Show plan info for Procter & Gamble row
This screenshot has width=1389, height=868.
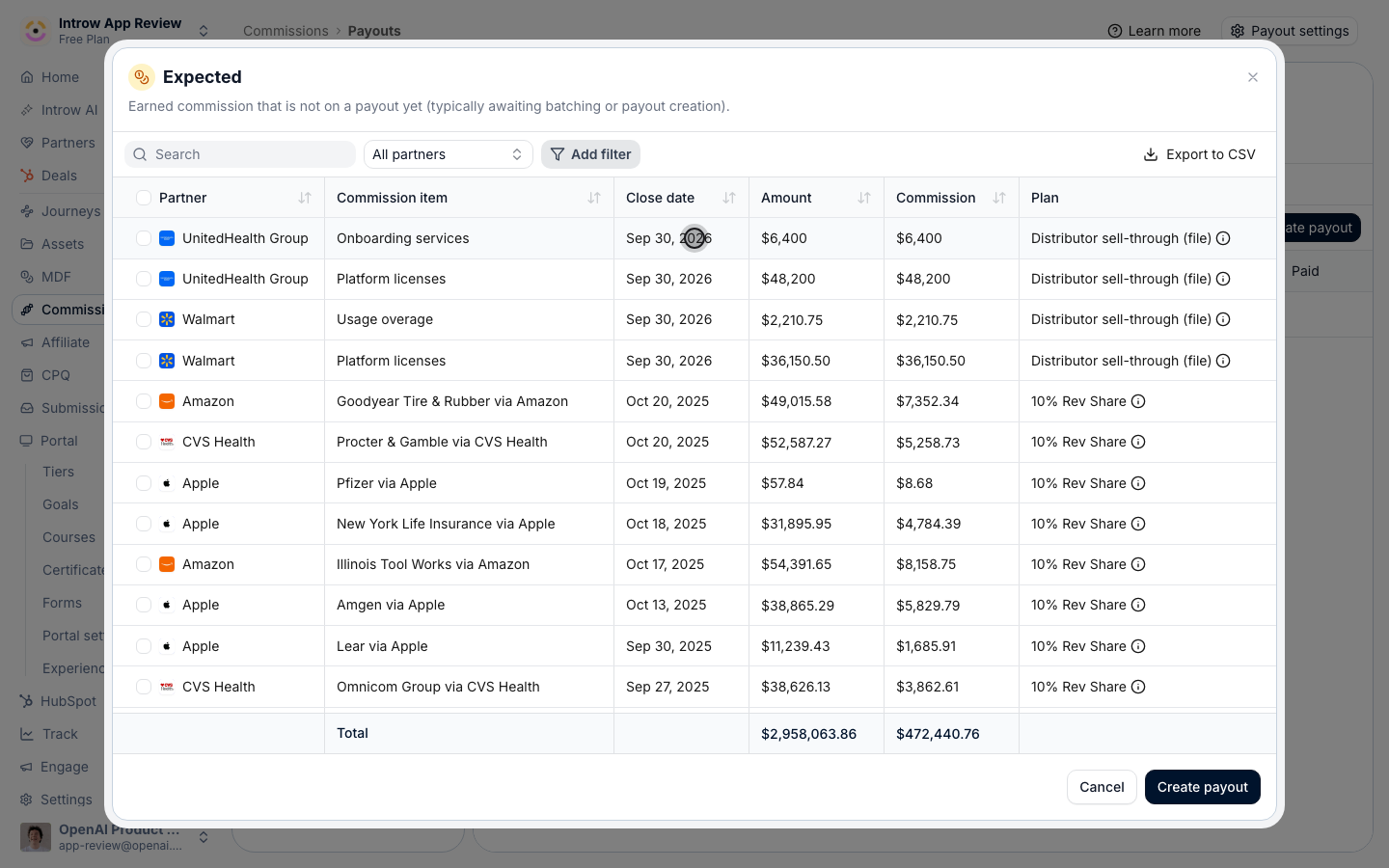(x=1138, y=442)
